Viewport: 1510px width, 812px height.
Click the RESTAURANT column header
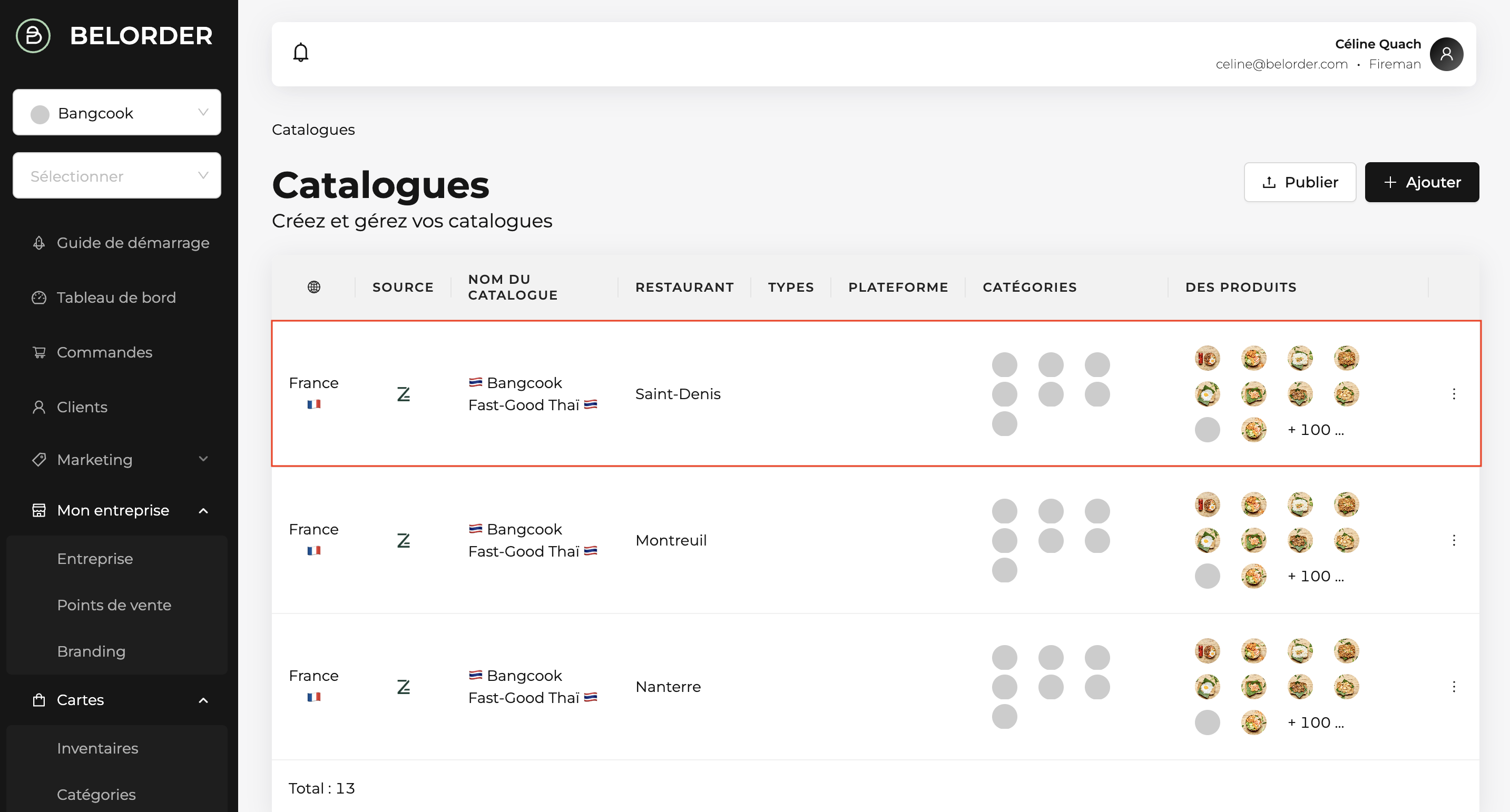pyautogui.click(x=684, y=287)
